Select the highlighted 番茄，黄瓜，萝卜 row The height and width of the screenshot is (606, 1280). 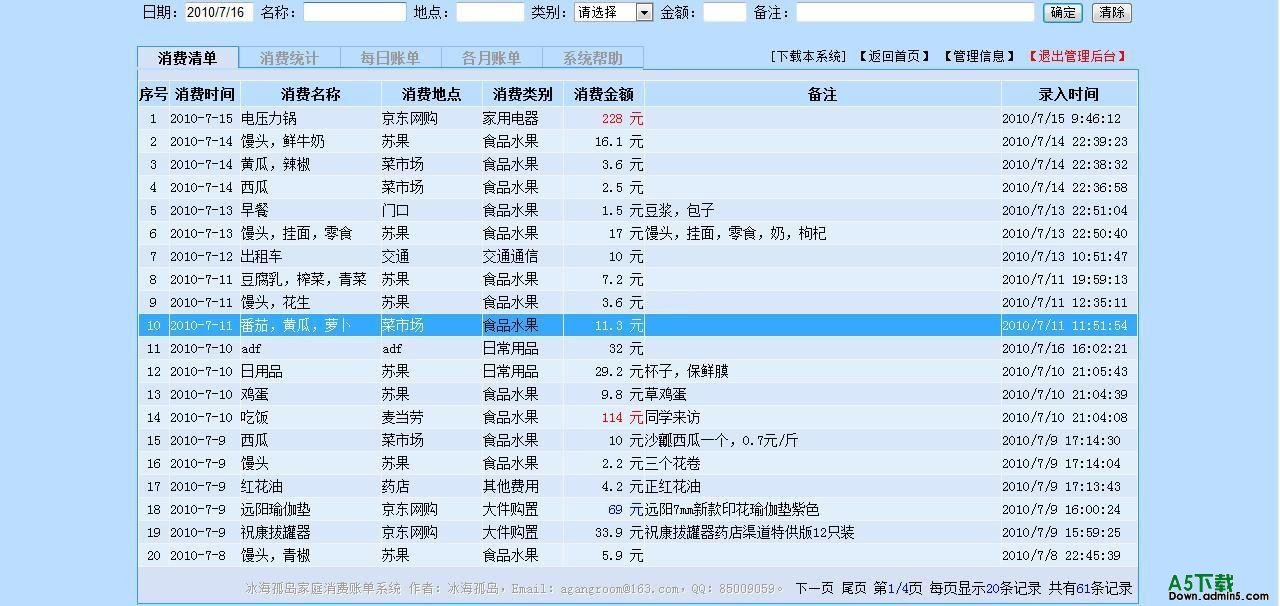638,325
